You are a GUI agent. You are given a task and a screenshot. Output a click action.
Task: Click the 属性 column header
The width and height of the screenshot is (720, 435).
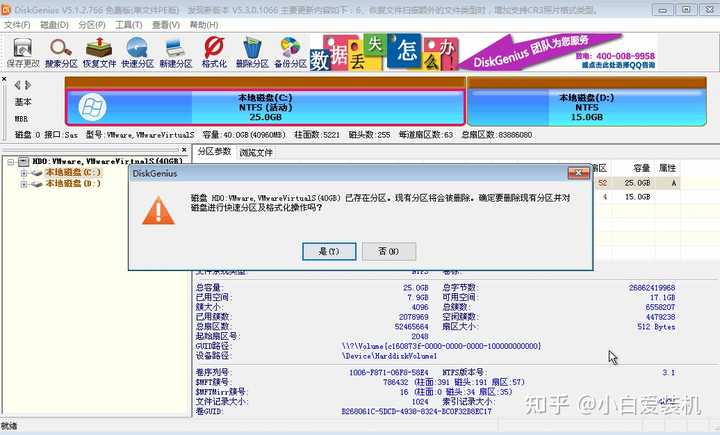point(667,168)
